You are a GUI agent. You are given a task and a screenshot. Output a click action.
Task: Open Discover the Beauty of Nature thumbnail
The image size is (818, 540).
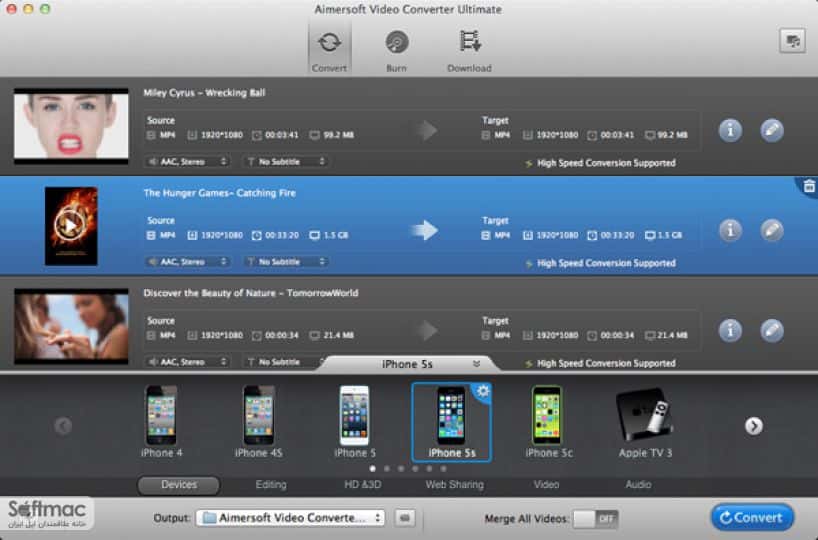coord(71,326)
